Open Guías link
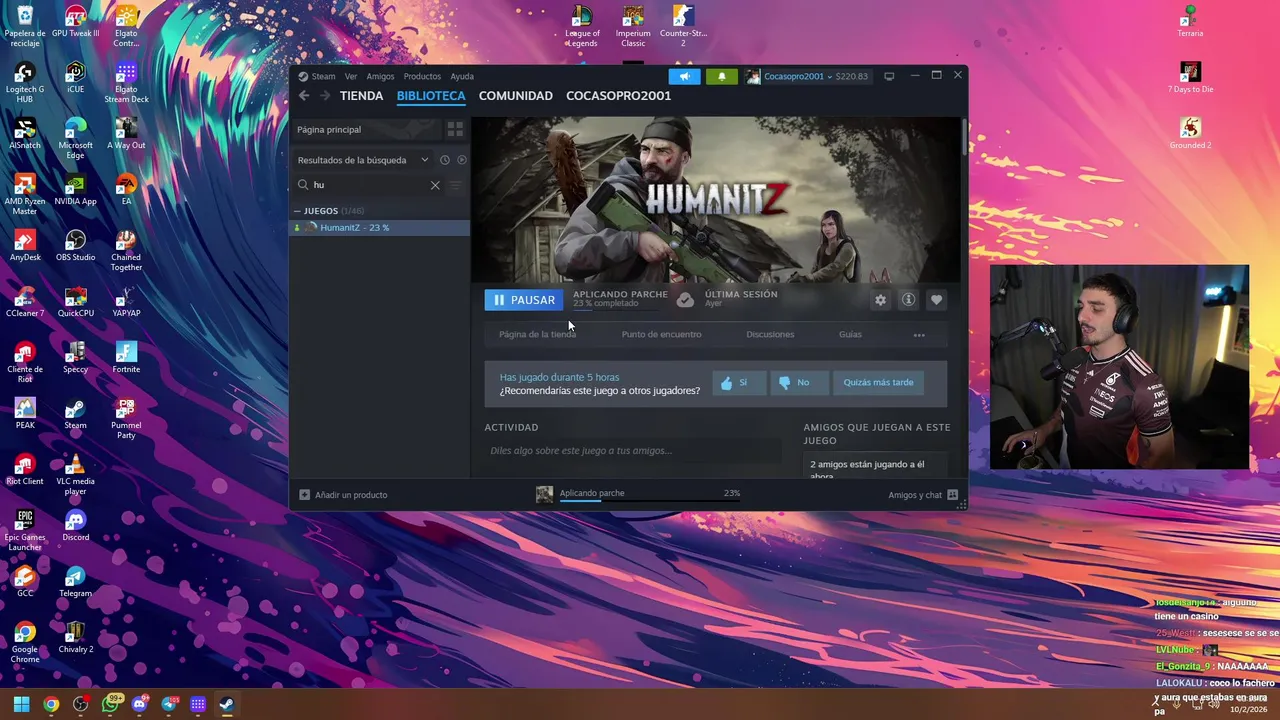Image resolution: width=1280 pixels, height=720 pixels. pos(850,335)
